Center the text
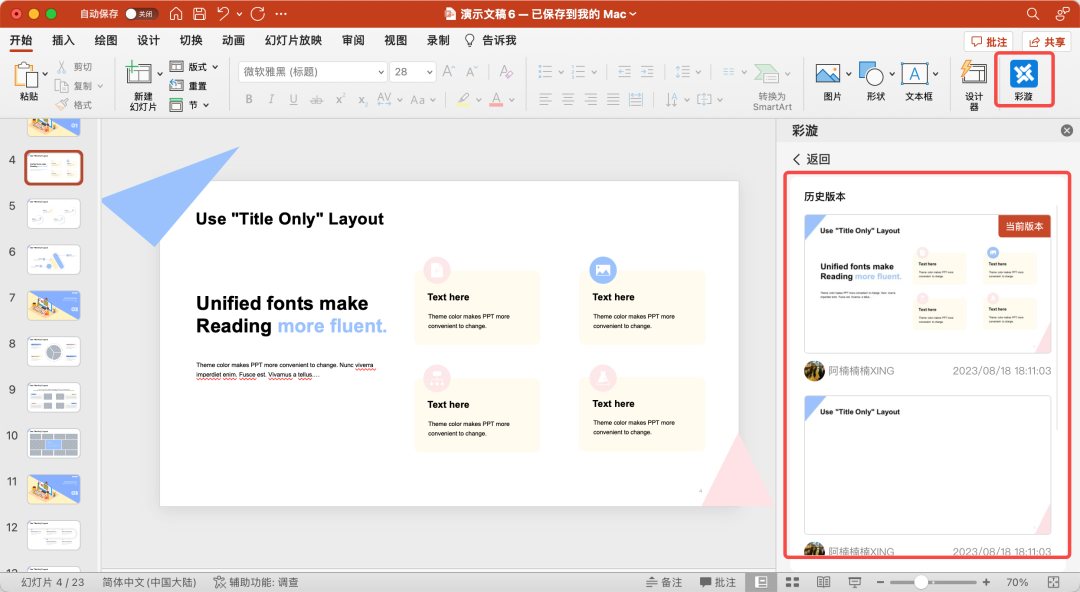 [x=568, y=100]
